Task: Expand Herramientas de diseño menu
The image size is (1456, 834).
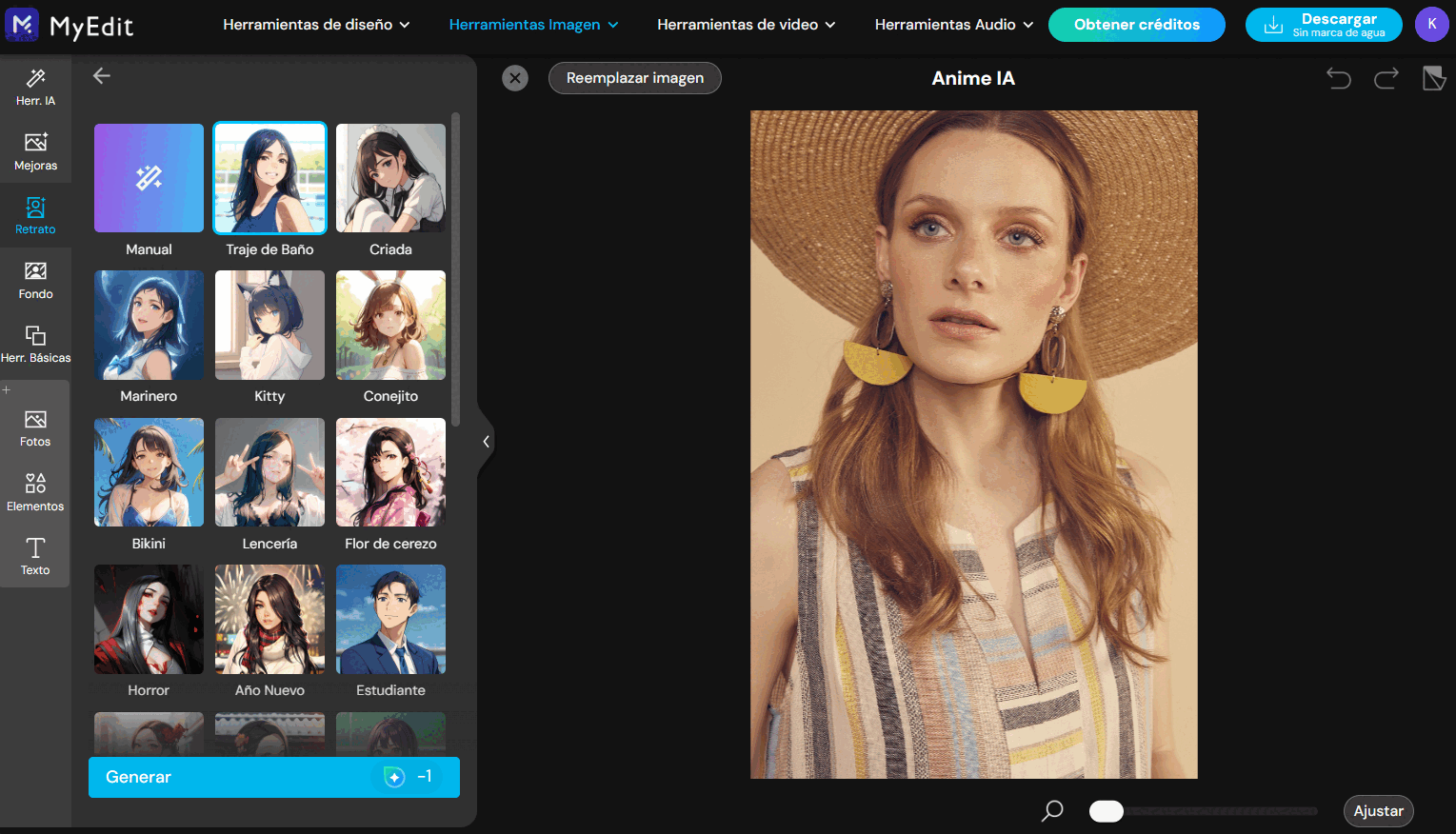Action: point(316,25)
